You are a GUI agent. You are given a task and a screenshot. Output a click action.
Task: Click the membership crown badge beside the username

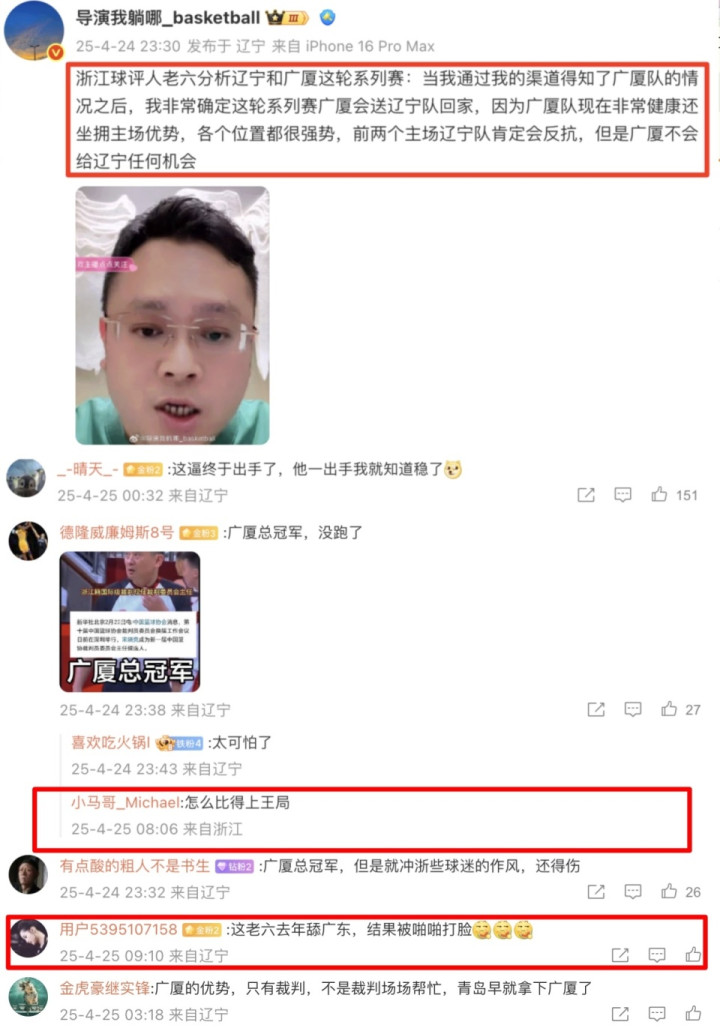point(287,18)
